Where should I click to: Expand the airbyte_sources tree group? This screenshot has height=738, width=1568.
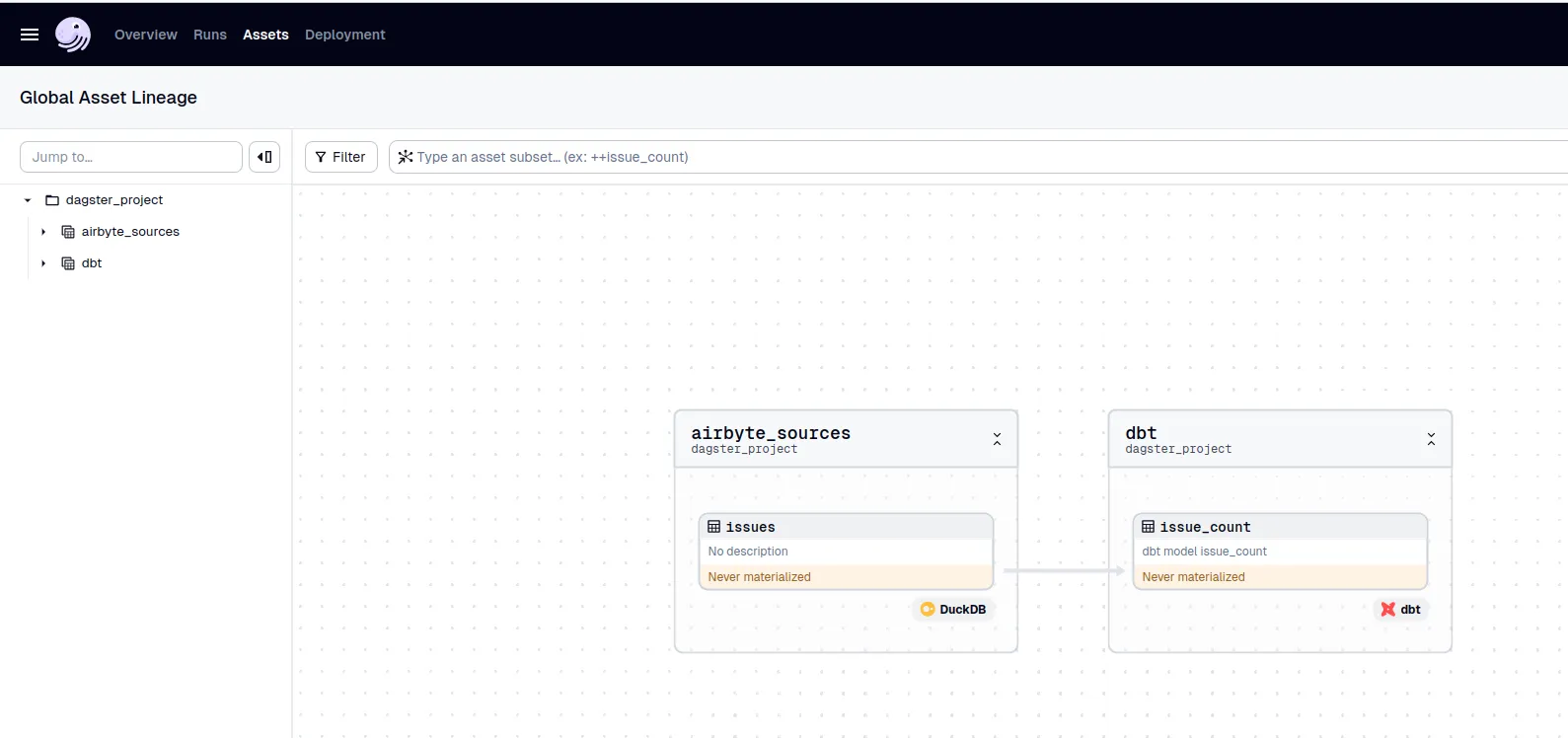43,232
